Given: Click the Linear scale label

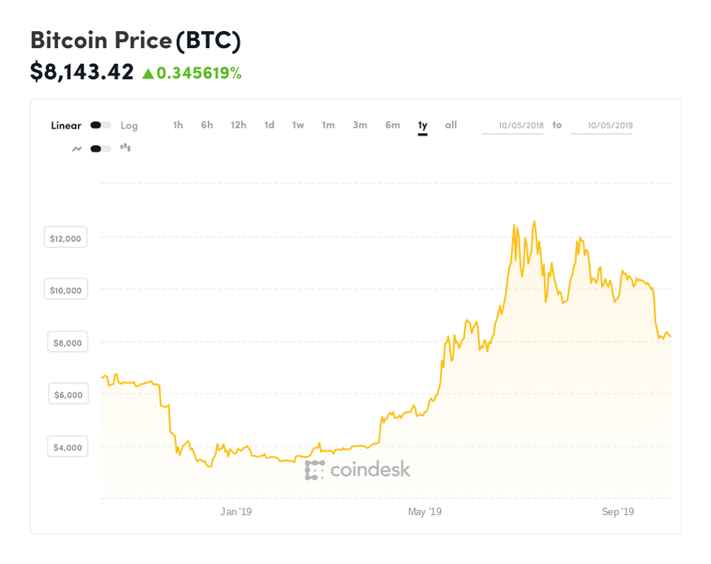Looking at the screenshot, I should [66, 126].
